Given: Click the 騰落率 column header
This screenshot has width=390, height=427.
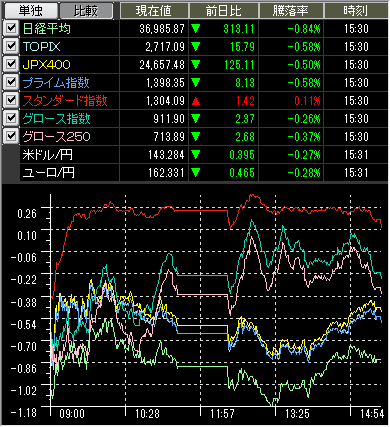Looking at the screenshot, I should click(x=291, y=11).
